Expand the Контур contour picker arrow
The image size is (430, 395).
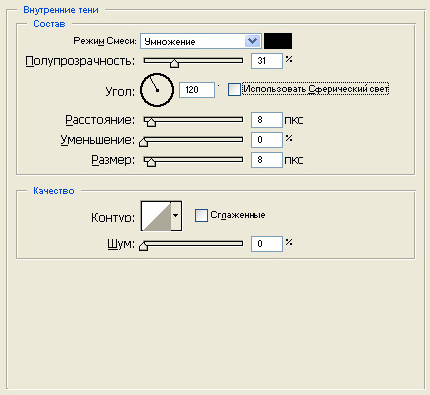[x=176, y=216]
